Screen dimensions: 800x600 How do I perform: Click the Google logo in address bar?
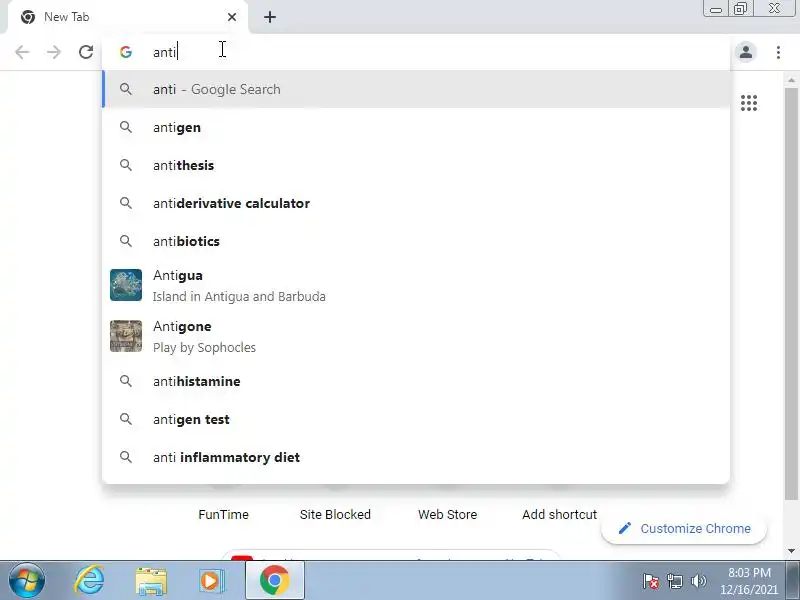tap(126, 52)
